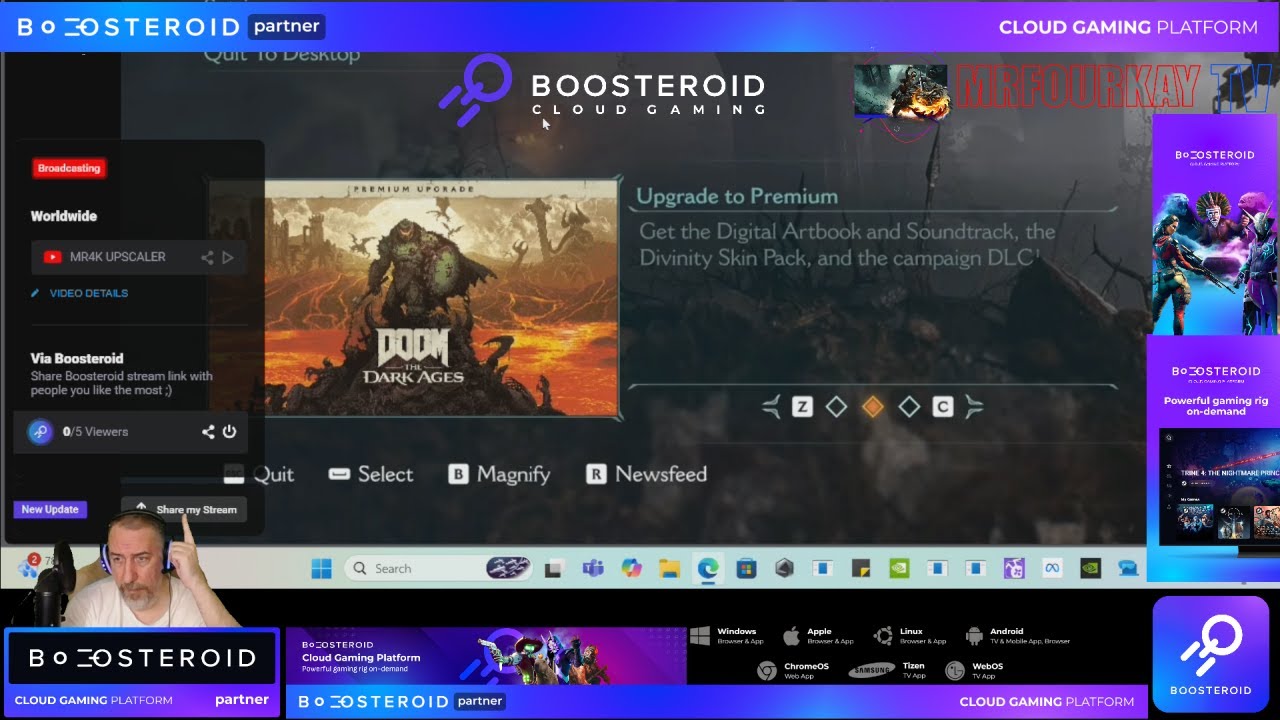The height and width of the screenshot is (720, 1280).
Task: Click the Boosteroid logo tile at bottom right
Action: 1211,654
